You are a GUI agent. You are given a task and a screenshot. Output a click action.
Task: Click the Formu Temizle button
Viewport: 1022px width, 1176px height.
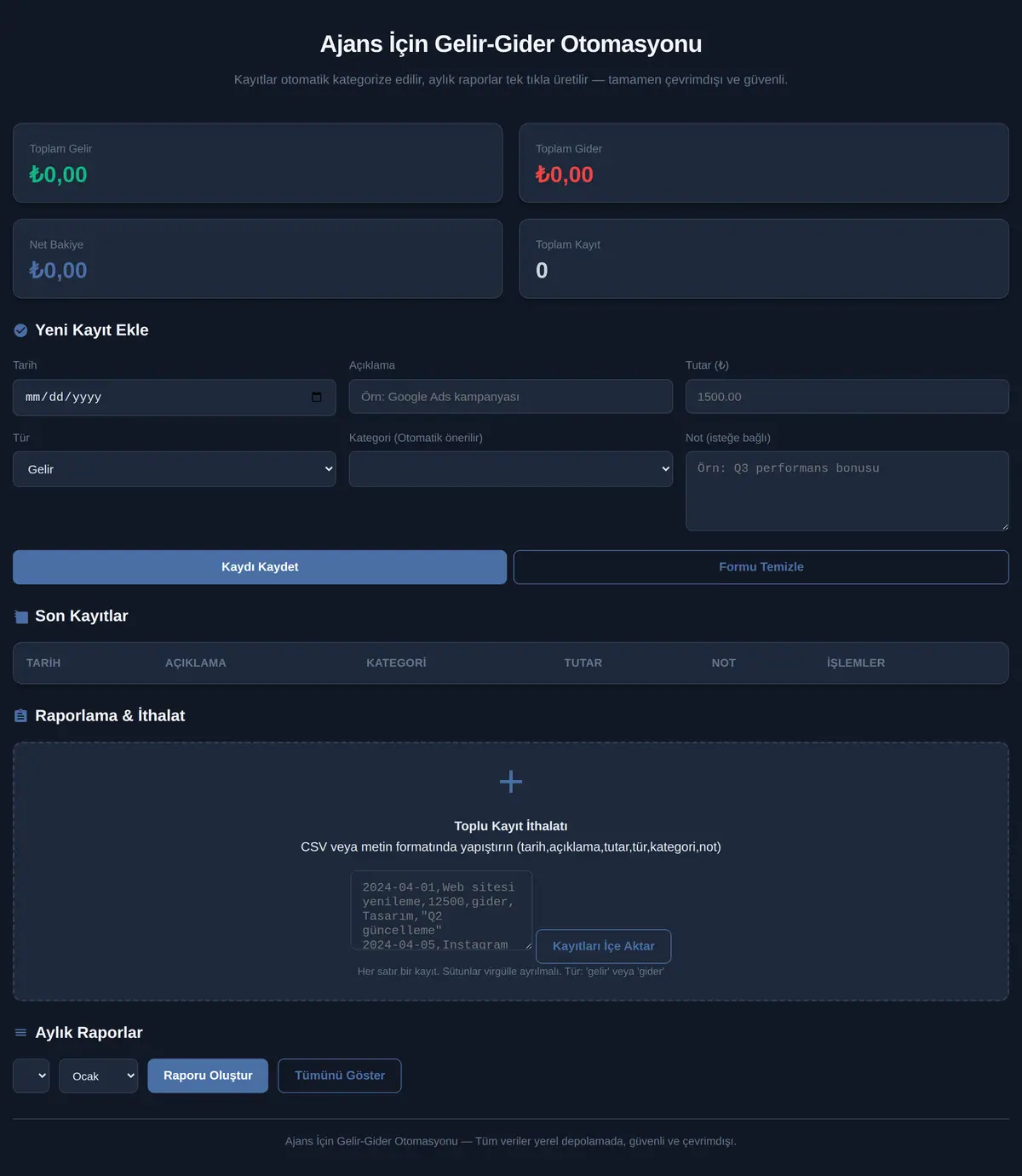tap(761, 567)
